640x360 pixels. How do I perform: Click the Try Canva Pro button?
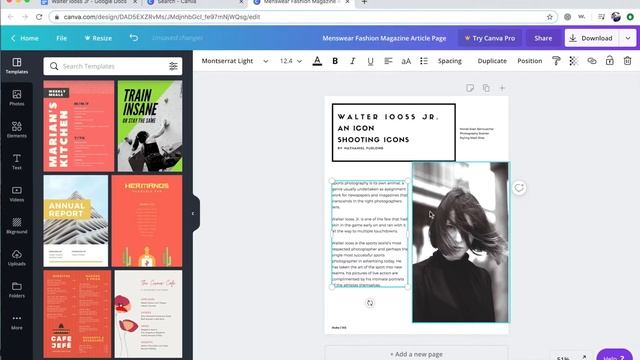[489, 38]
